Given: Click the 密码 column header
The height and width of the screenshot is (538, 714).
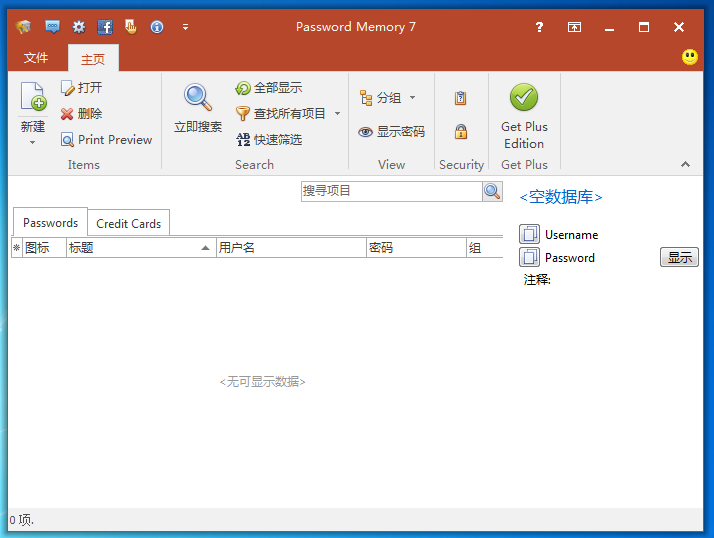Looking at the screenshot, I should (416, 248).
